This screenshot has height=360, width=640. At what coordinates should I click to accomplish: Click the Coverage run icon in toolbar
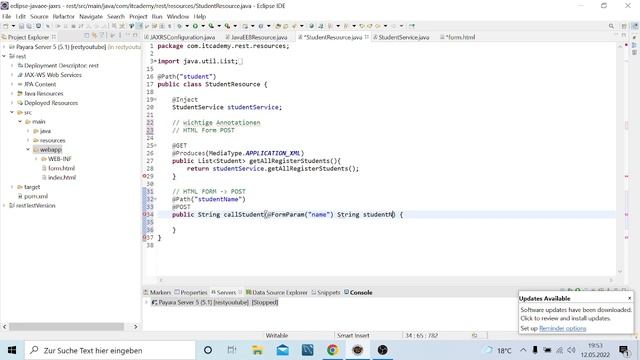coord(211,26)
